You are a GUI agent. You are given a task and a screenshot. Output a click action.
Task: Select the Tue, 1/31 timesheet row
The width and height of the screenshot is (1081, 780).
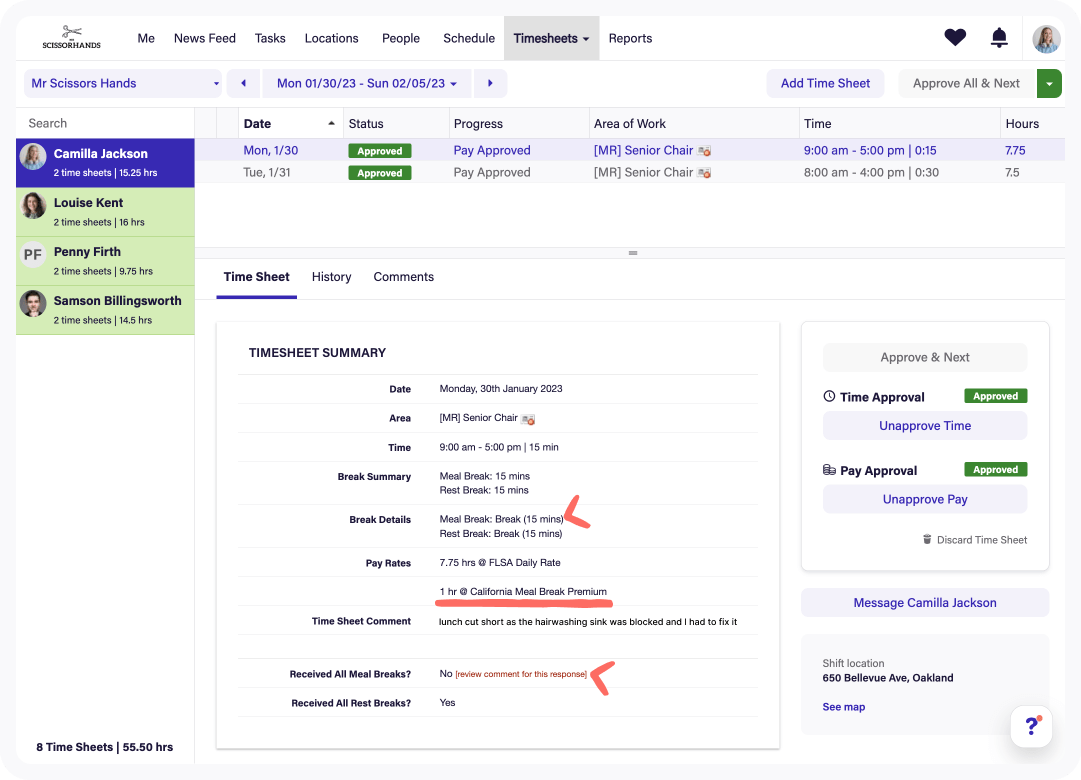630,172
